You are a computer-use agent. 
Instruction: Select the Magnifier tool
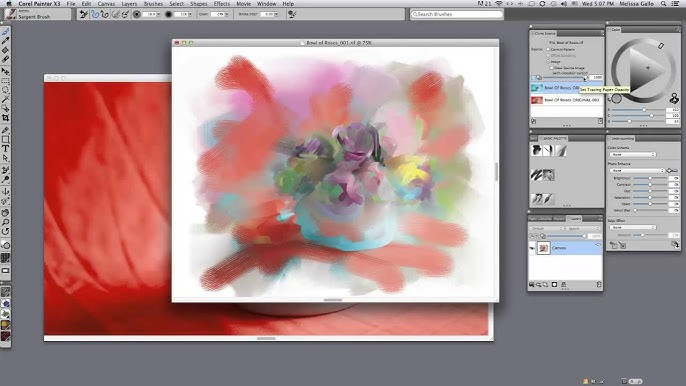pyautogui.click(x=5, y=222)
